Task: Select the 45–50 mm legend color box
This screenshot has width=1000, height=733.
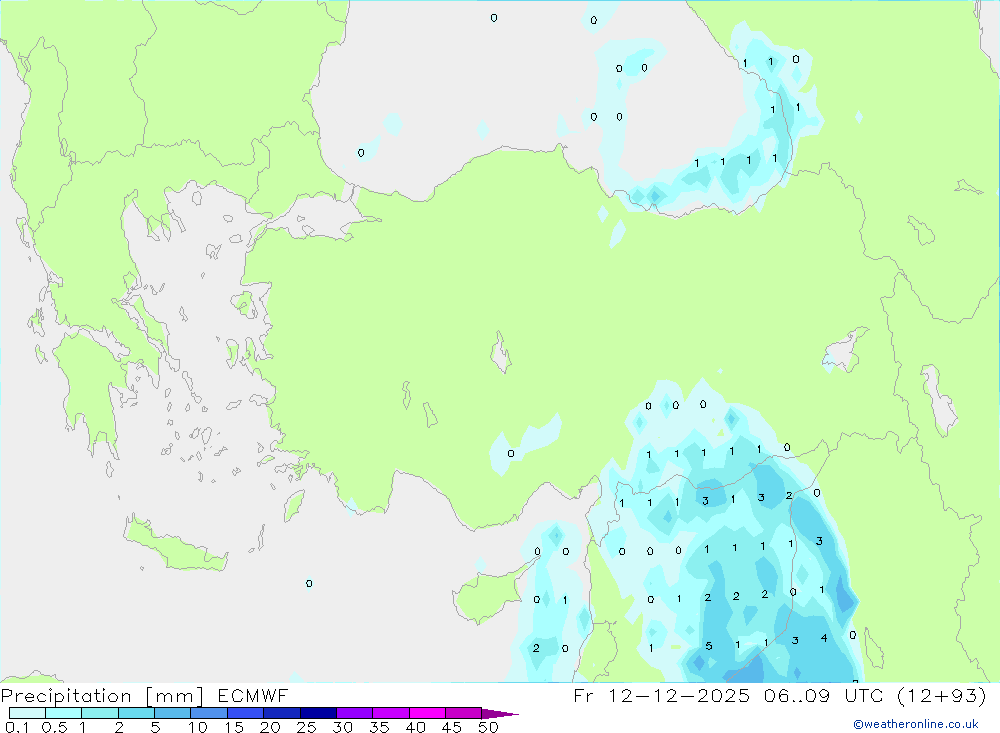Action: click(464, 713)
